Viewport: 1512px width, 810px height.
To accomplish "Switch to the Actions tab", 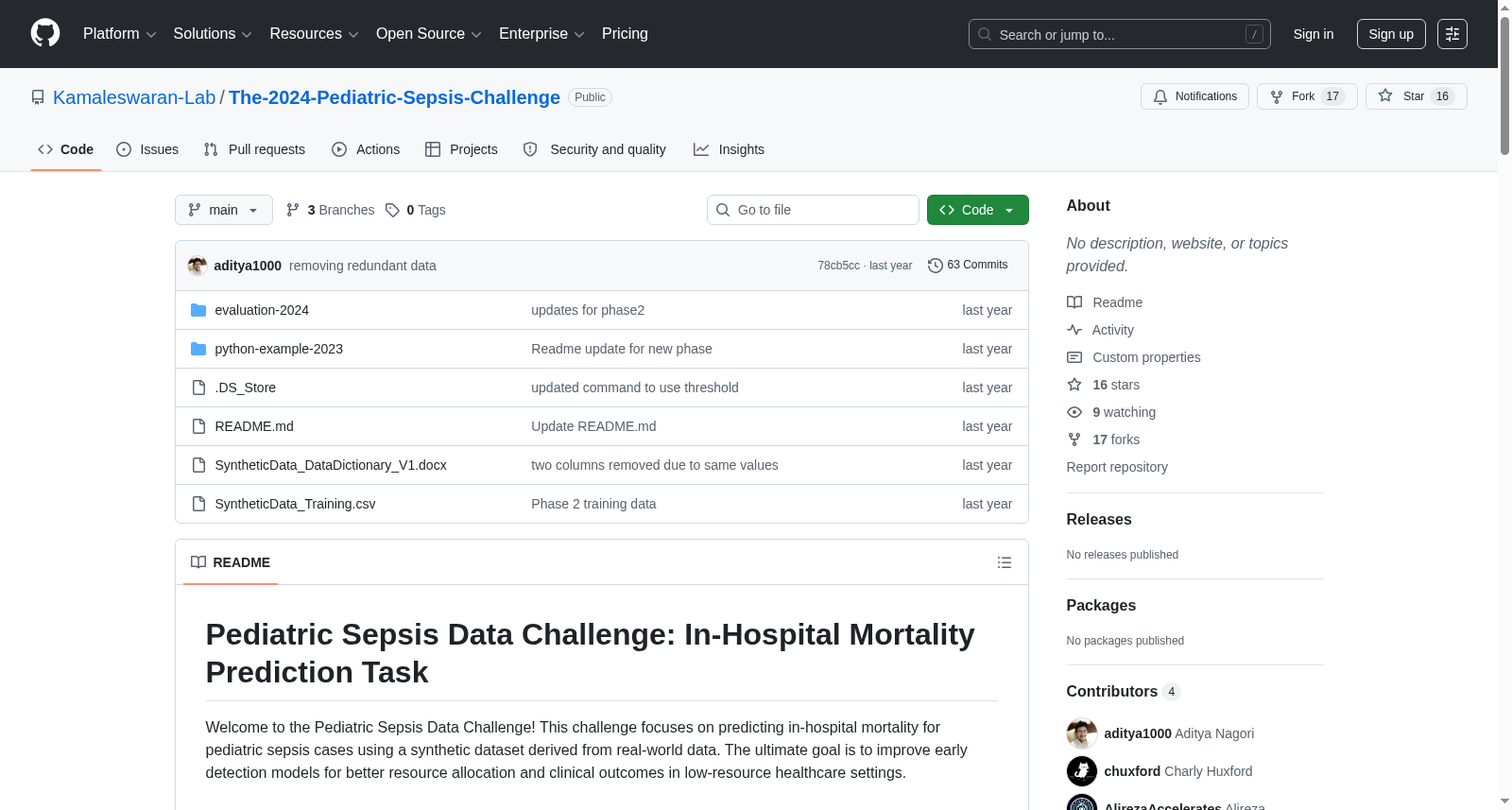I will click(366, 149).
